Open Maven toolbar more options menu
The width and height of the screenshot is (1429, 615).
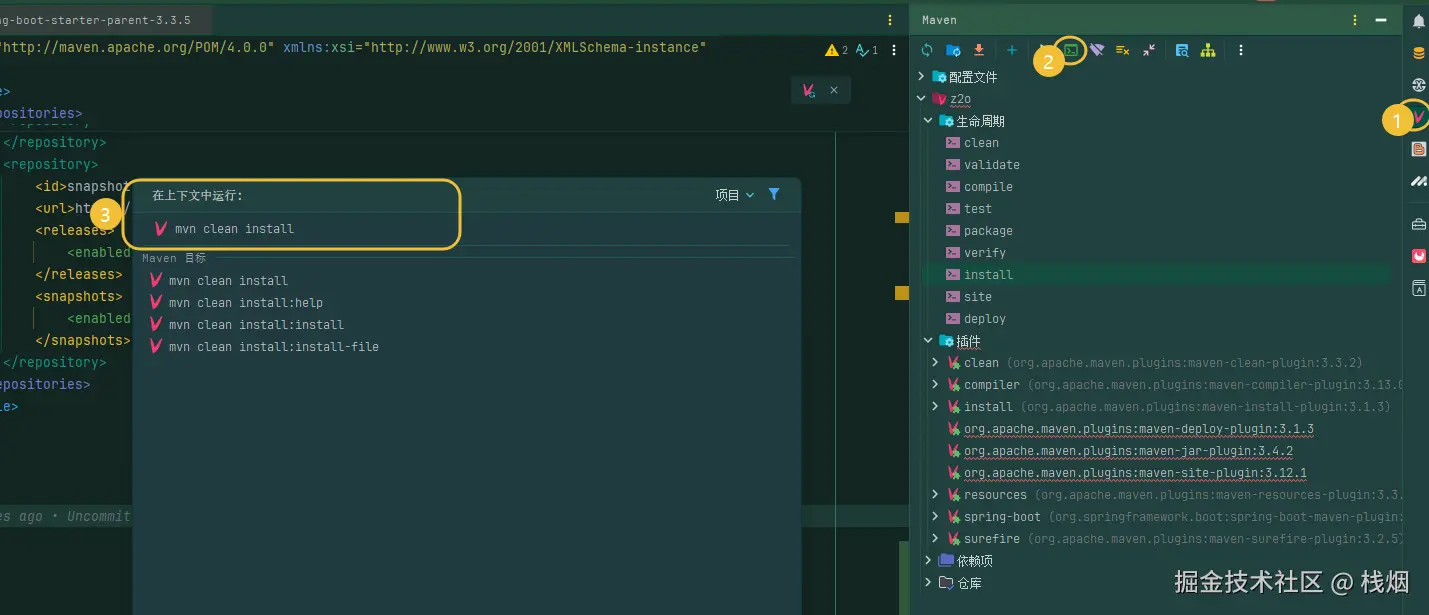pyautogui.click(x=1241, y=50)
